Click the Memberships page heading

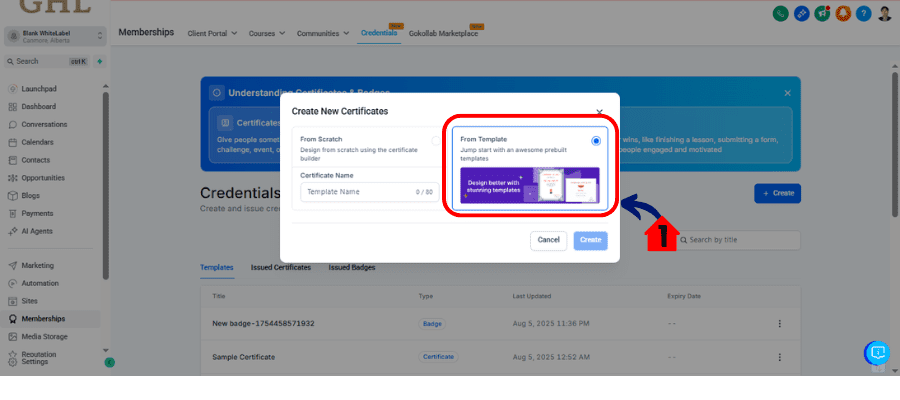point(146,32)
